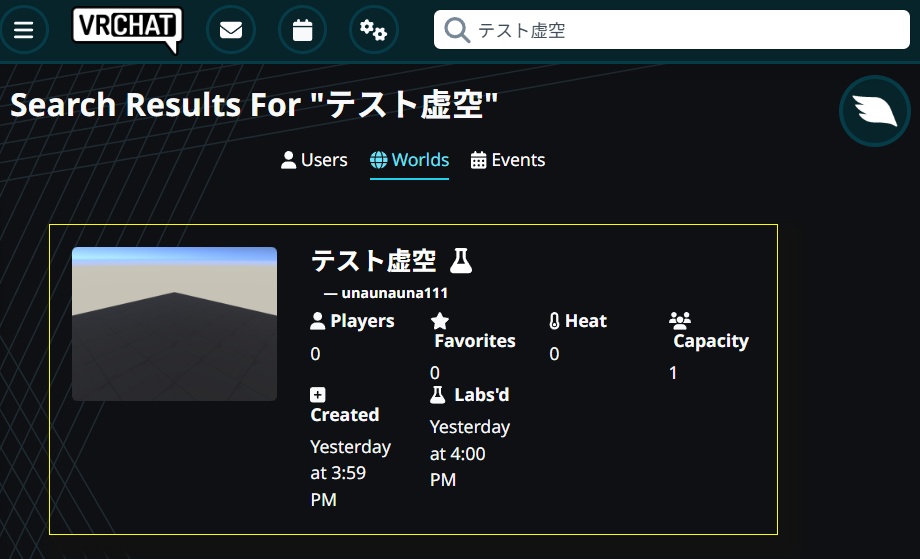Switch to the Users tab

tap(314, 160)
